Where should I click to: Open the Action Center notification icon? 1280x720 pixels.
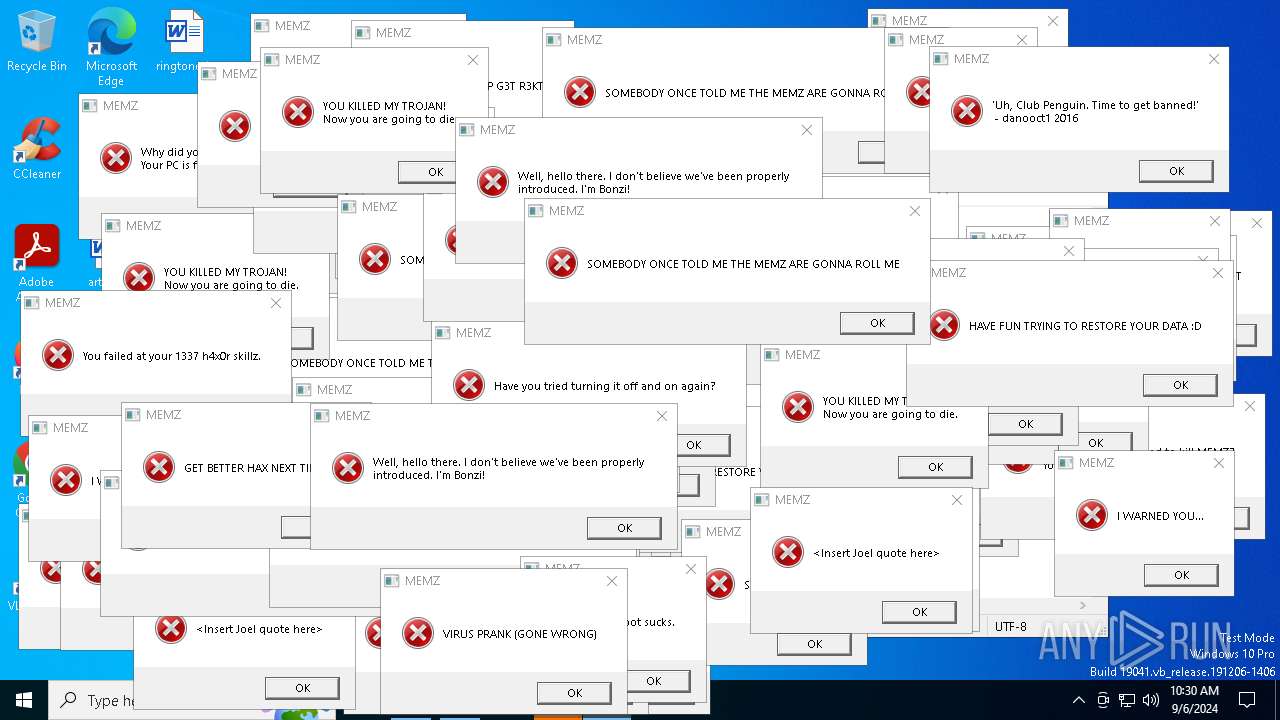click(1248, 700)
